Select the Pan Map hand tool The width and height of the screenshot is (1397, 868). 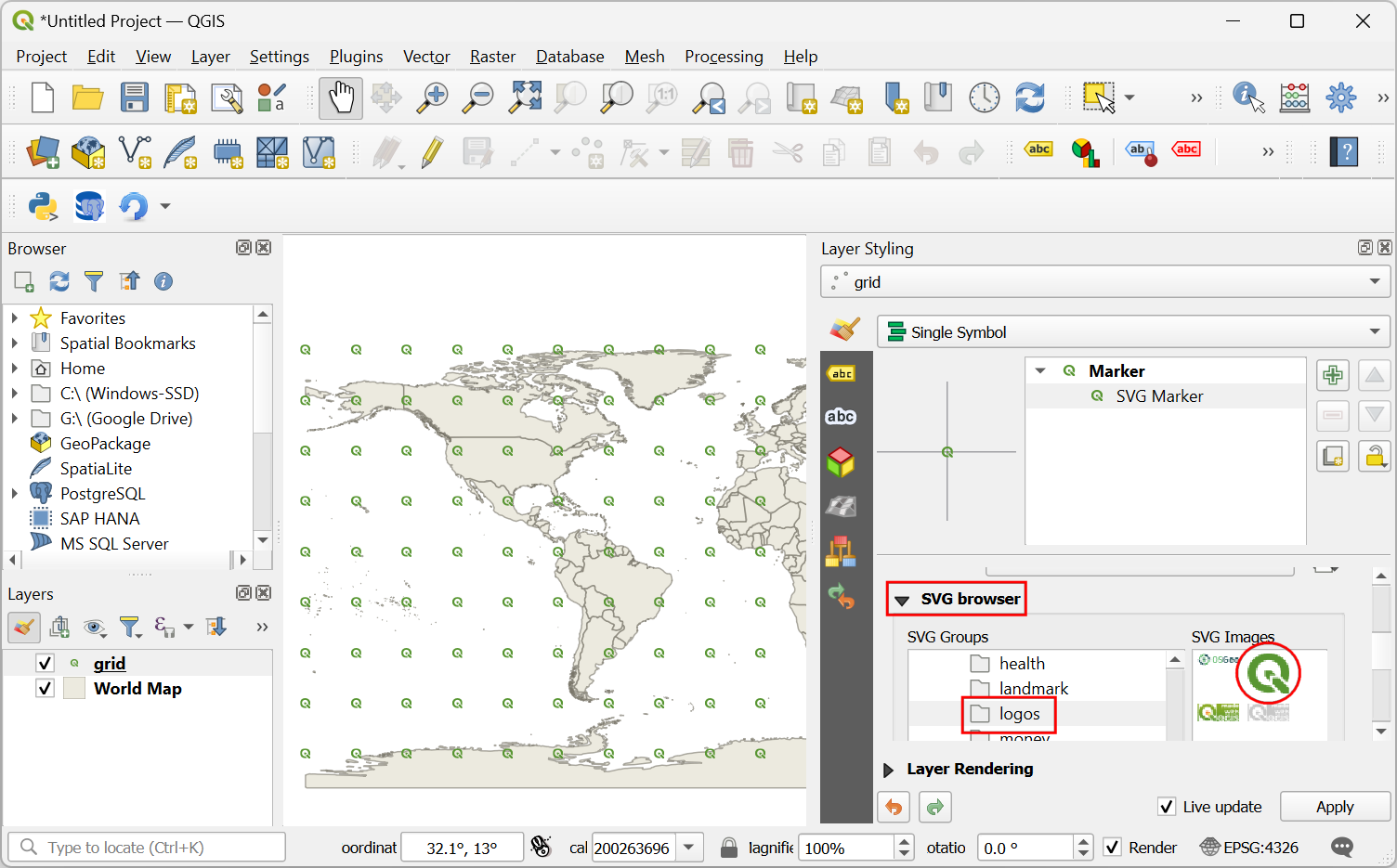341,97
